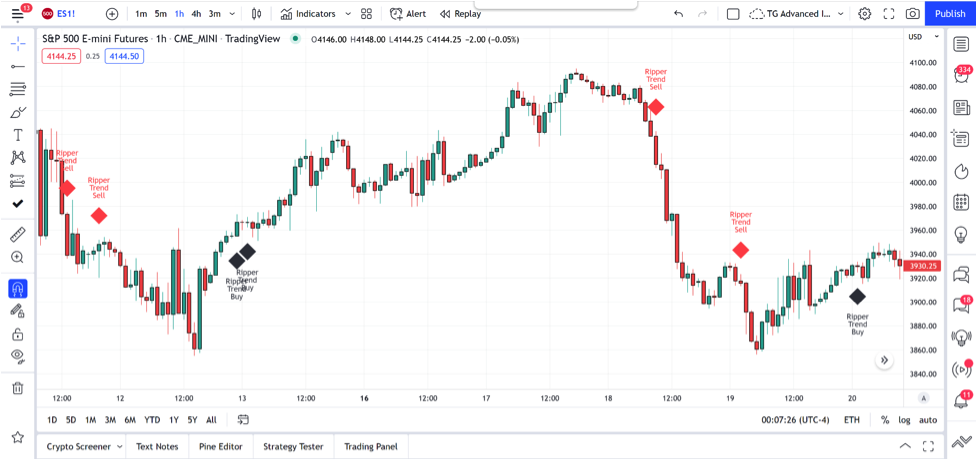Expand the time interval dropdown arrow
The height and width of the screenshot is (460, 977).
[x=233, y=14]
